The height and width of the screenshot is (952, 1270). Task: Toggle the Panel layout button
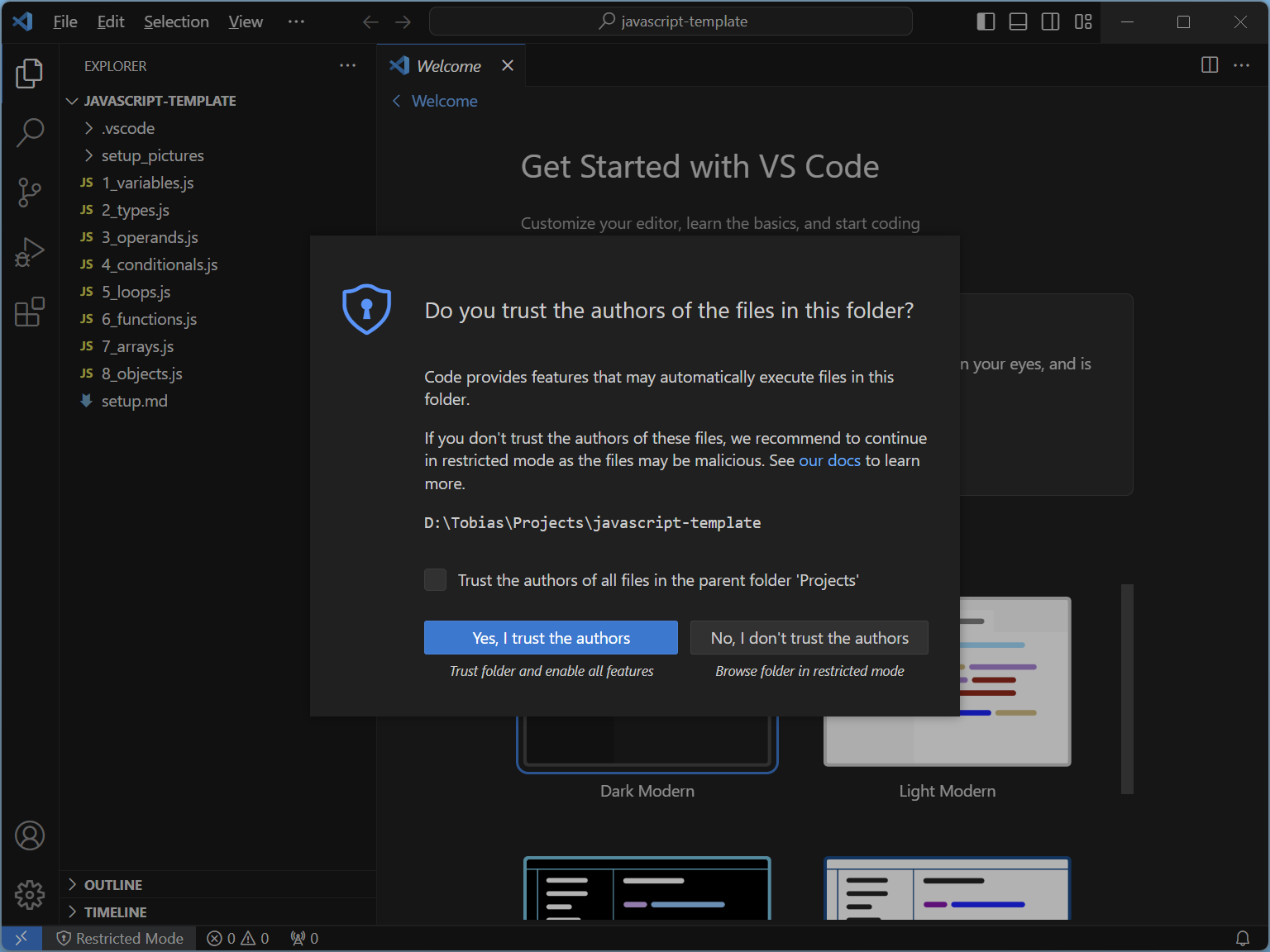(1018, 22)
